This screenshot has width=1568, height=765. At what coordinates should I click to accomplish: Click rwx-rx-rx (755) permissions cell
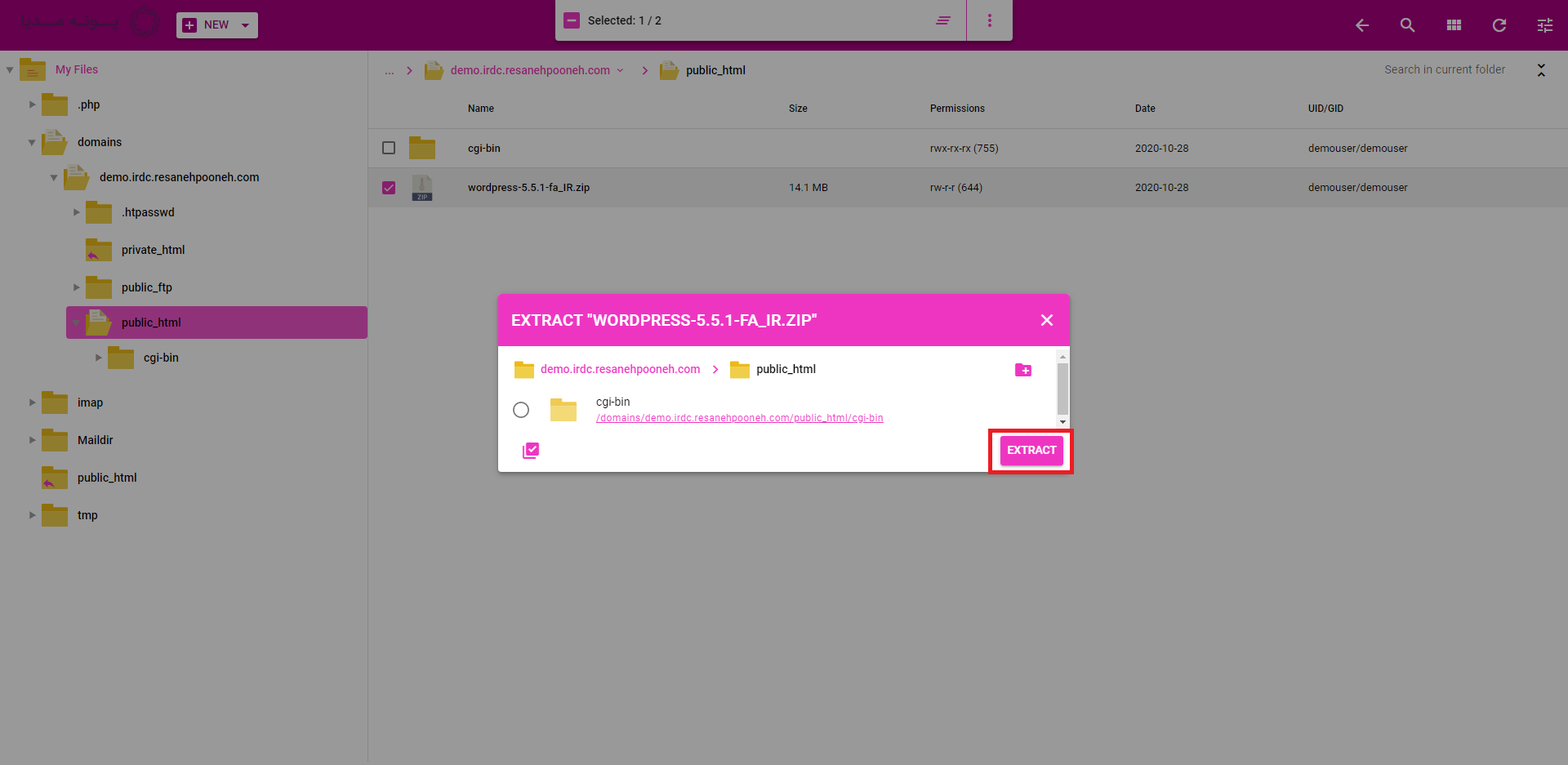click(964, 149)
